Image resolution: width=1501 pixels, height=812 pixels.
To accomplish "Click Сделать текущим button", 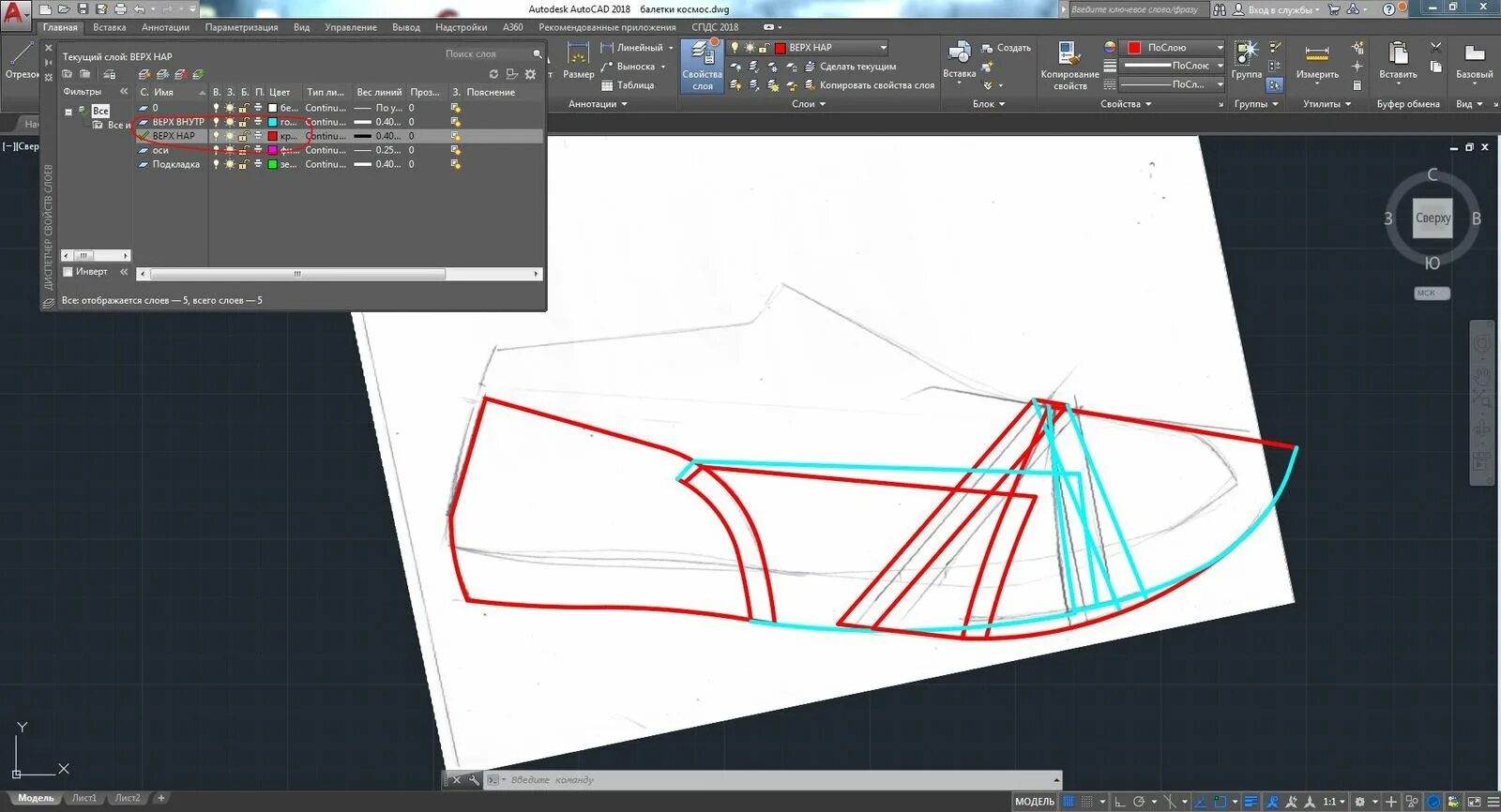I will tap(850, 67).
